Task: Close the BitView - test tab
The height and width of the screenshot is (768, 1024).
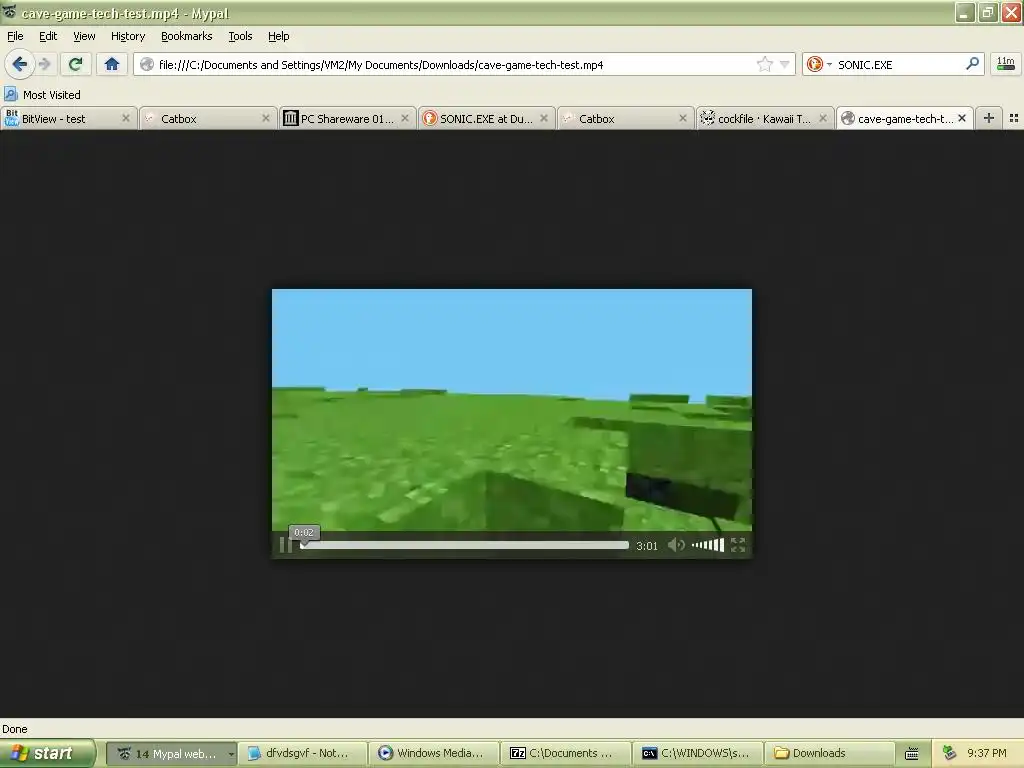Action: [x=126, y=118]
